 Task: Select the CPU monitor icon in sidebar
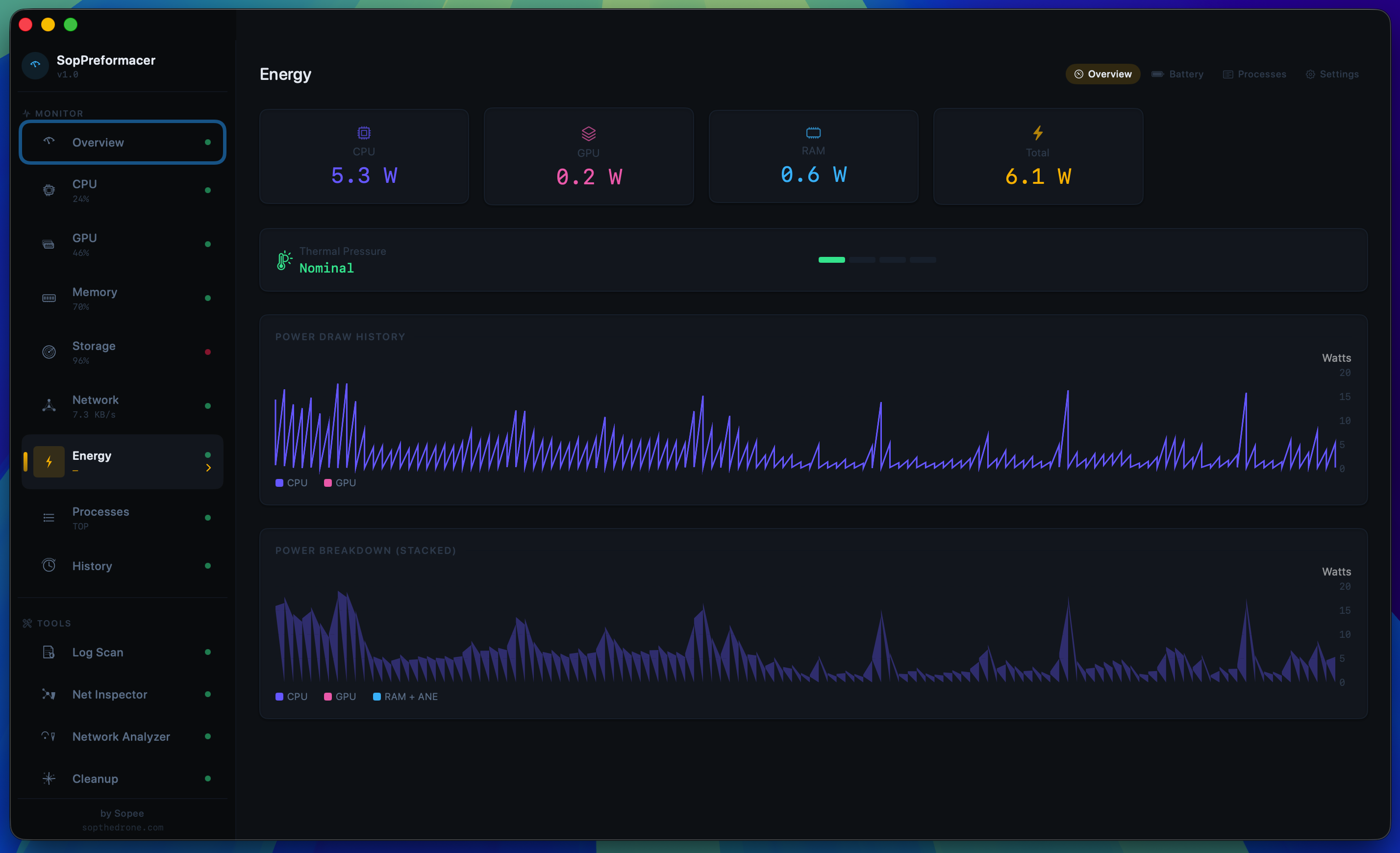[49, 190]
